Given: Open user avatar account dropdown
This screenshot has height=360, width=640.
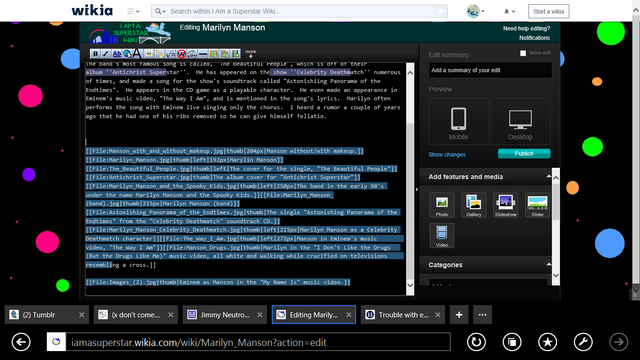Looking at the screenshot, I should pos(476,11).
